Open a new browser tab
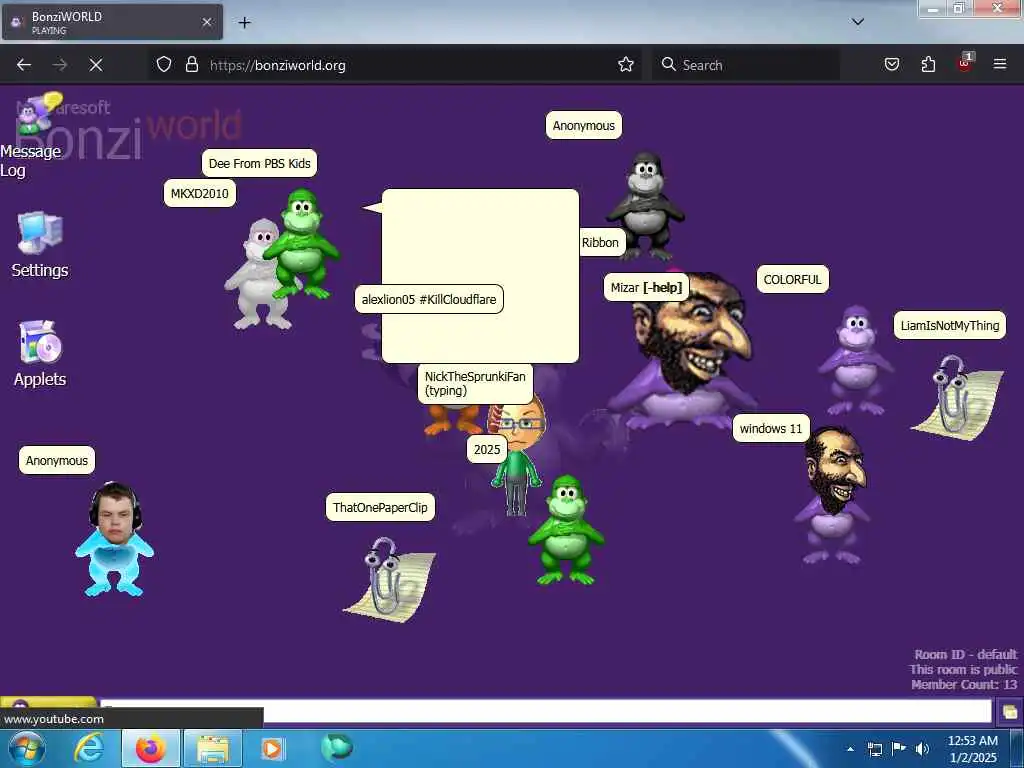The height and width of the screenshot is (768, 1024). pos(244,23)
